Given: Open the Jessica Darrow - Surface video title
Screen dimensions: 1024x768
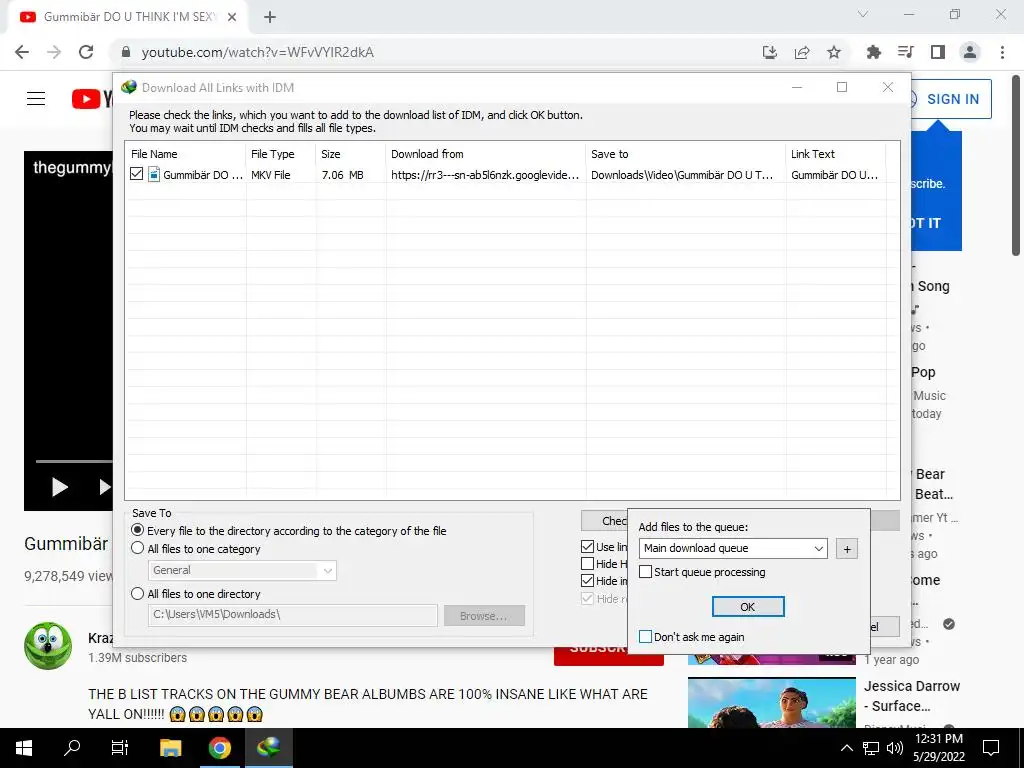Looking at the screenshot, I should coord(912,696).
